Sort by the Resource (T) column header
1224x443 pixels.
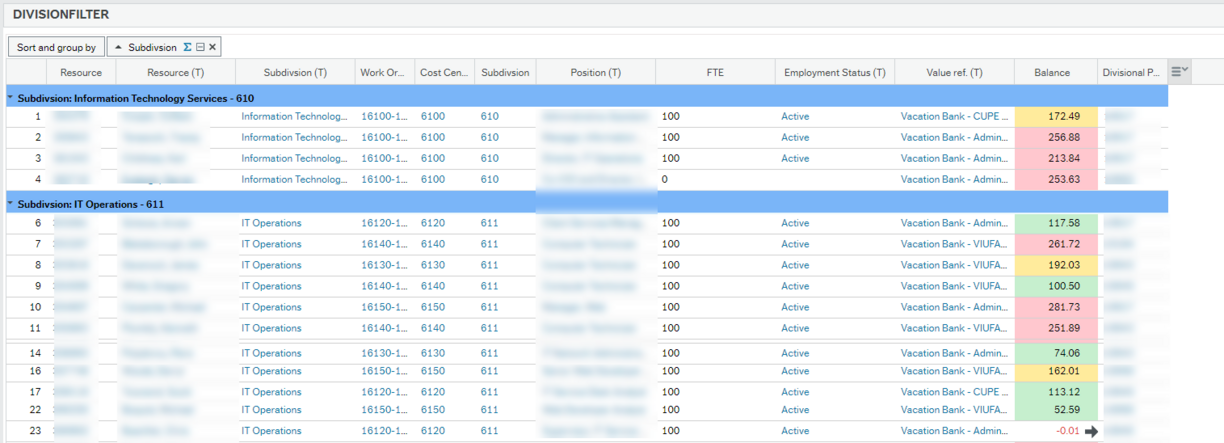pyautogui.click(x=176, y=72)
